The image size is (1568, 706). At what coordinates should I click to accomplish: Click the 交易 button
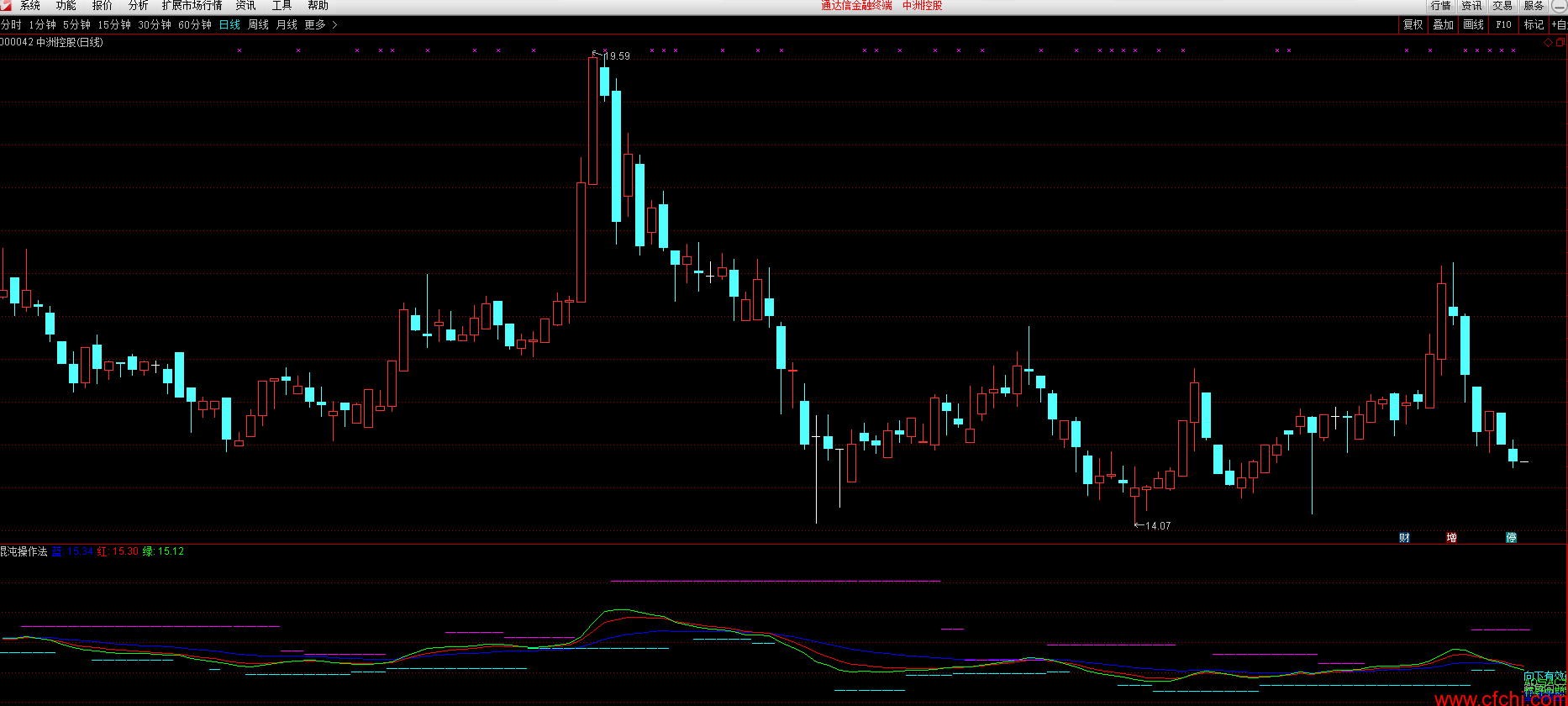pos(1502,5)
